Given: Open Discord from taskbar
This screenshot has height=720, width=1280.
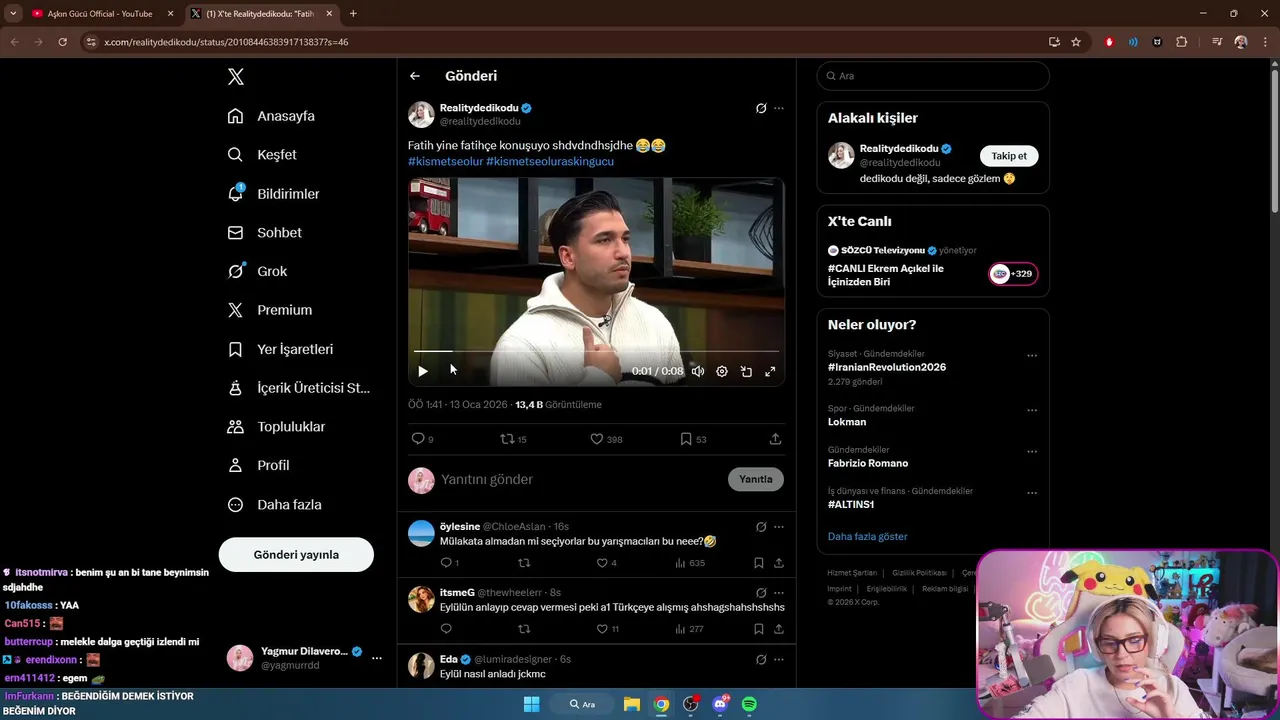Looking at the screenshot, I should [x=720, y=704].
